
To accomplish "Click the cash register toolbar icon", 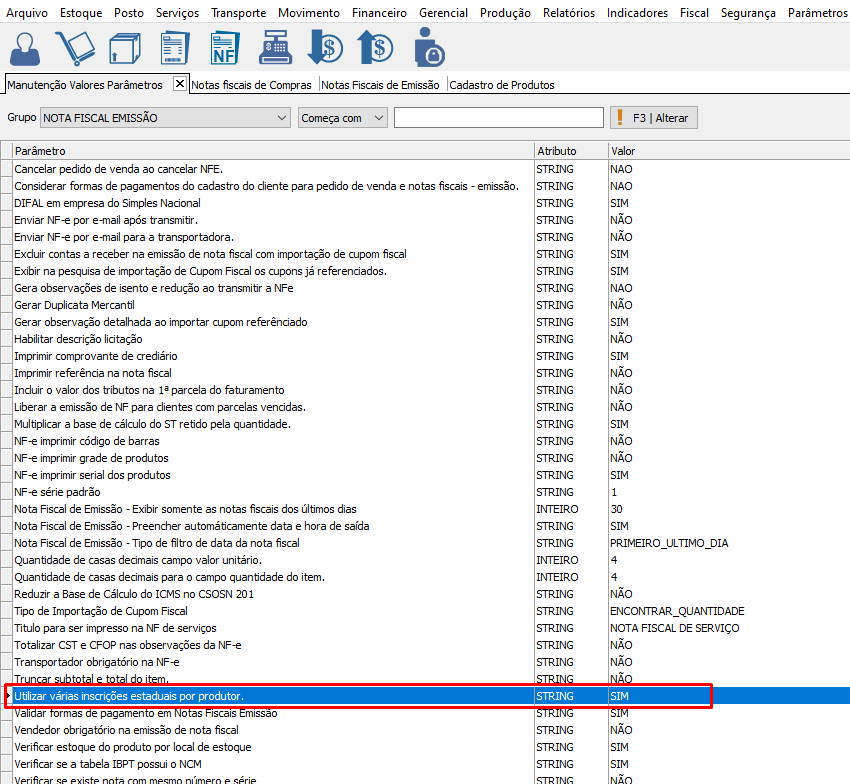I will (x=274, y=47).
